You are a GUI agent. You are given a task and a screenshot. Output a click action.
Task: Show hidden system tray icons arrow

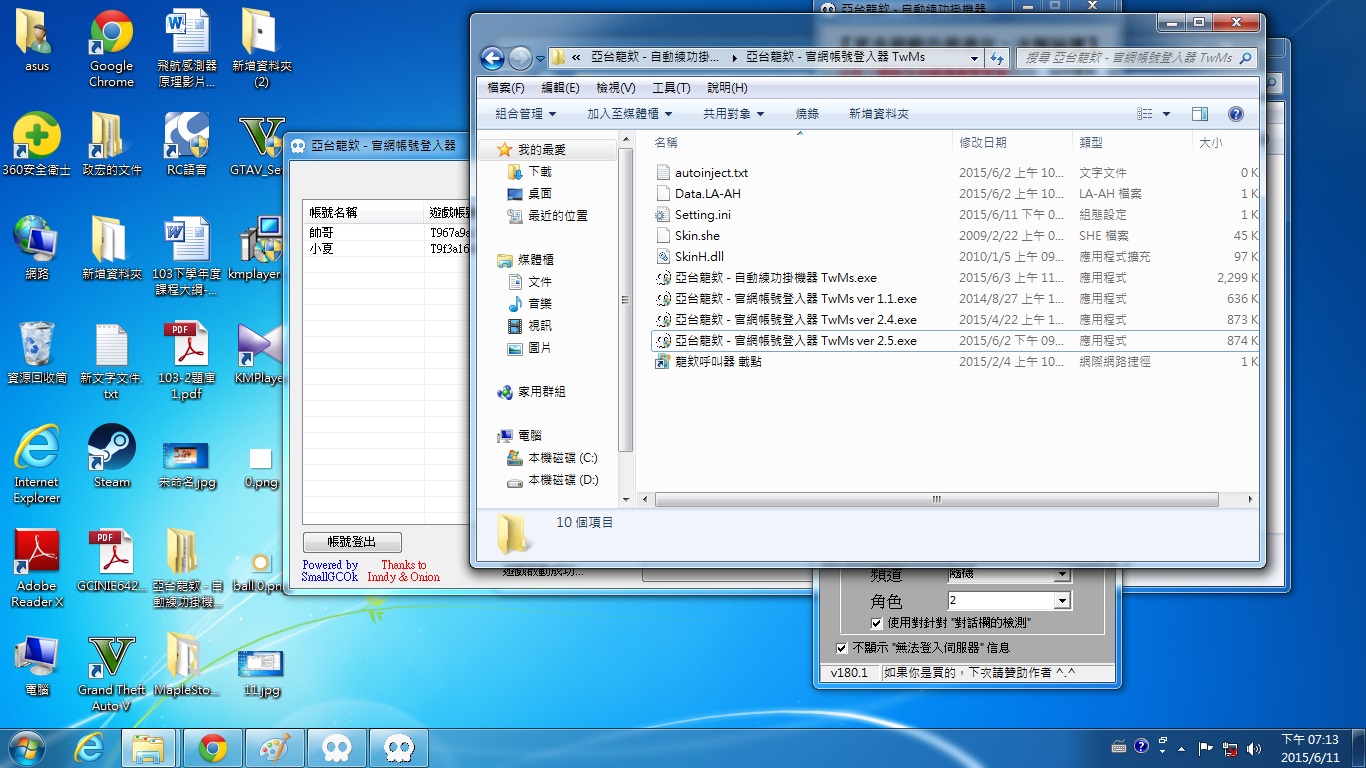(x=1182, y=748)
